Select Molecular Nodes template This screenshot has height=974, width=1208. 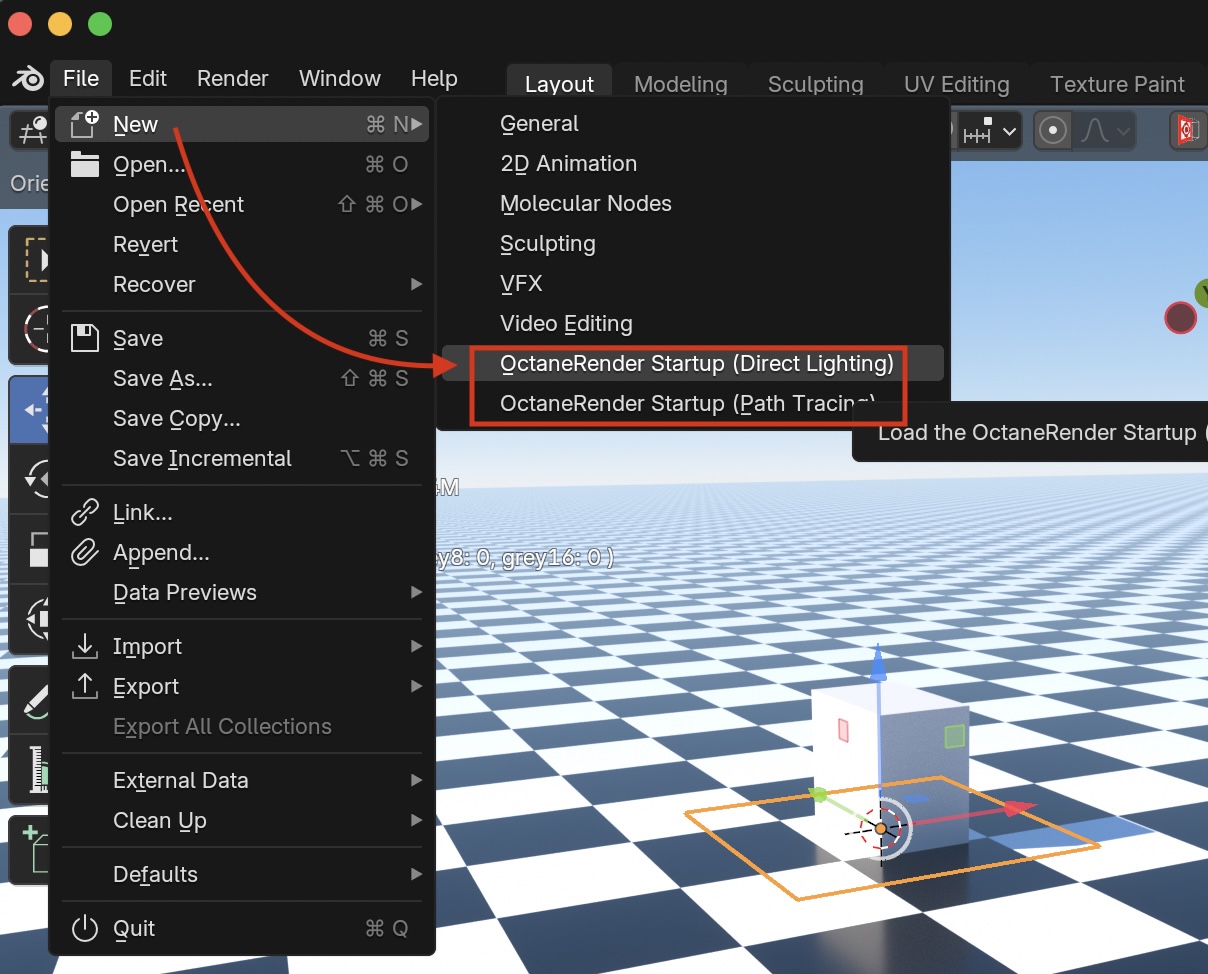click(x=693, y=204)
